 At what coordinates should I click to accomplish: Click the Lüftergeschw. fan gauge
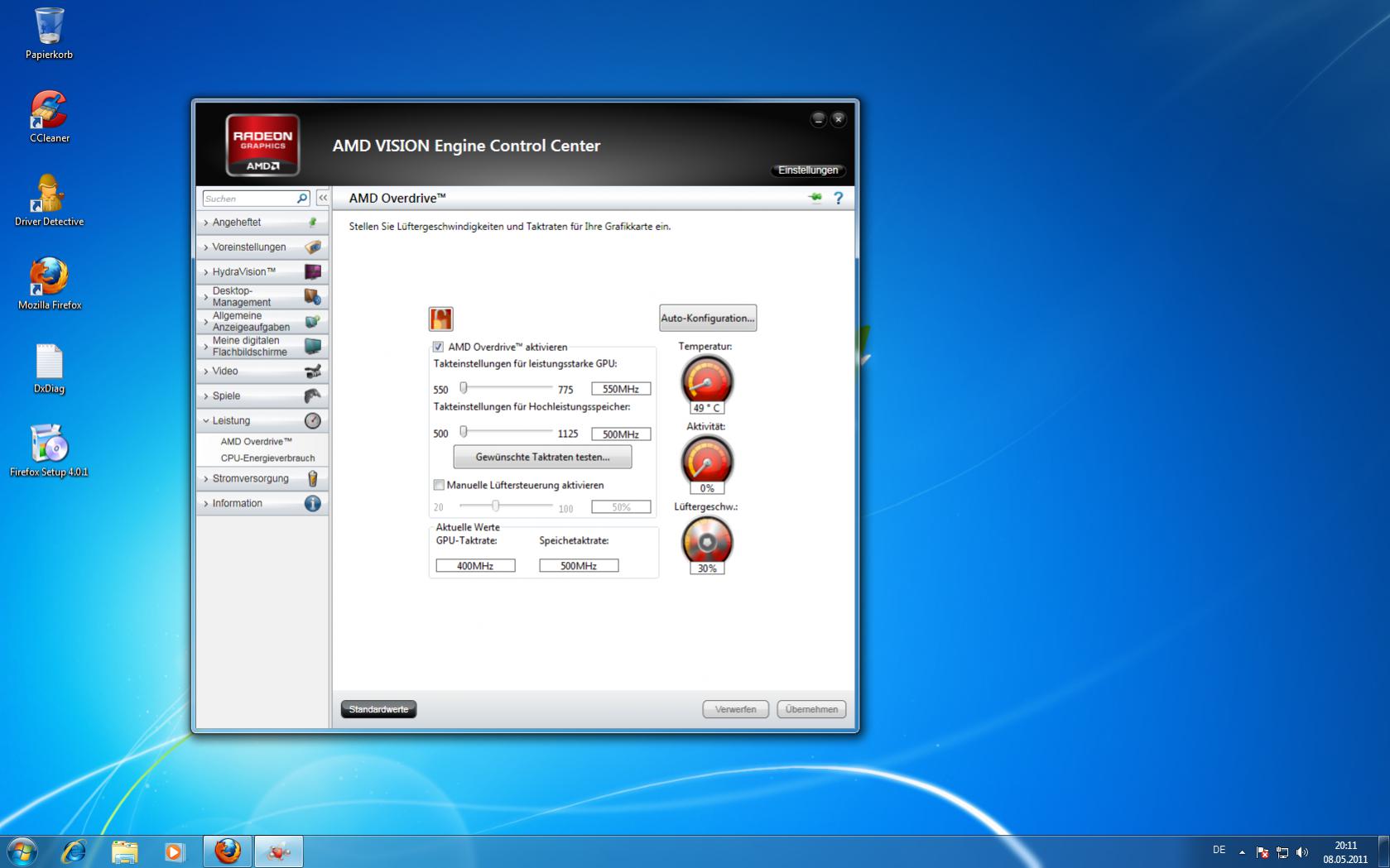(706, 541)
